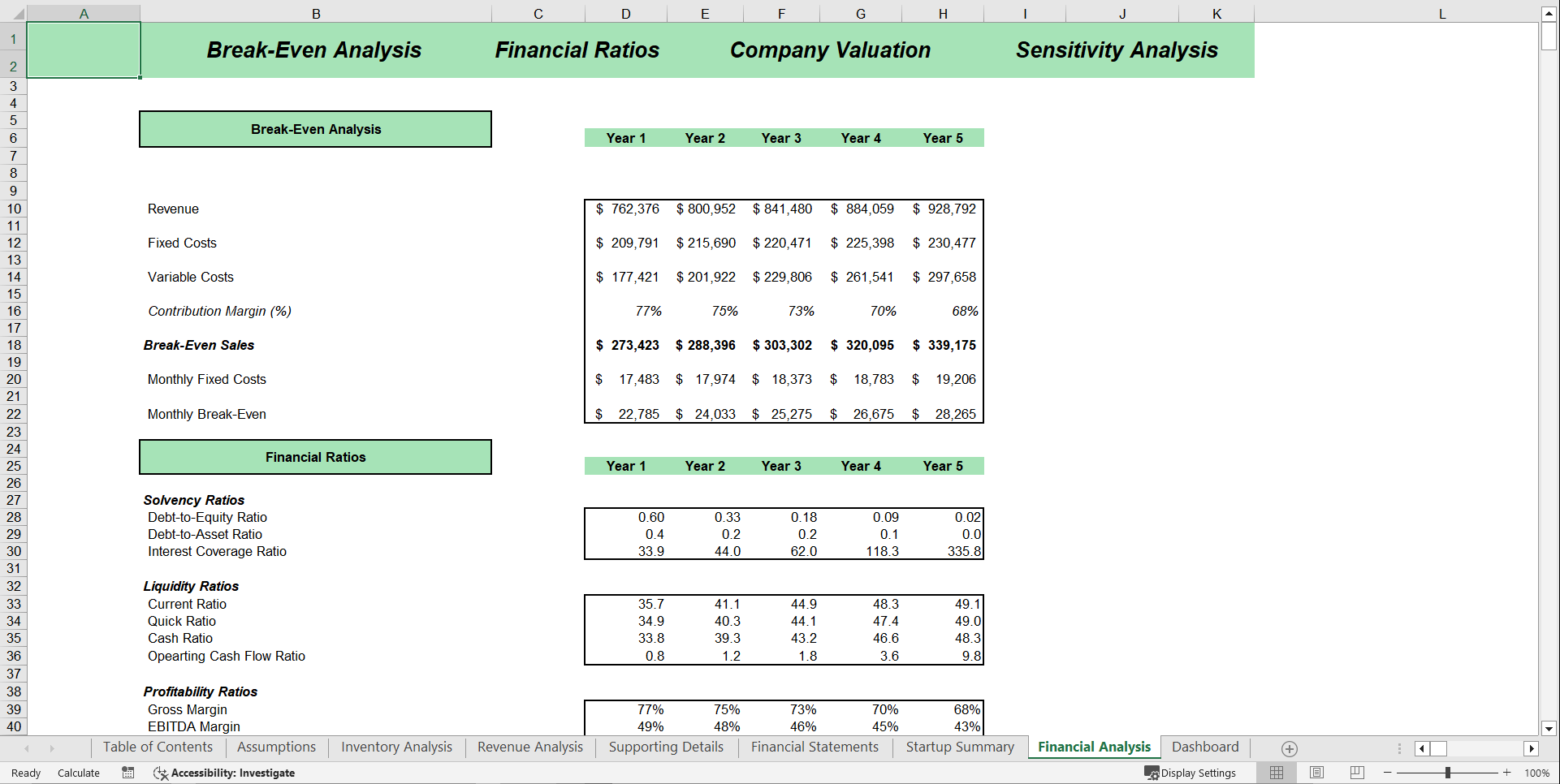
Task: Click the 100% zoom level
Action: (x=1536, y=773)
